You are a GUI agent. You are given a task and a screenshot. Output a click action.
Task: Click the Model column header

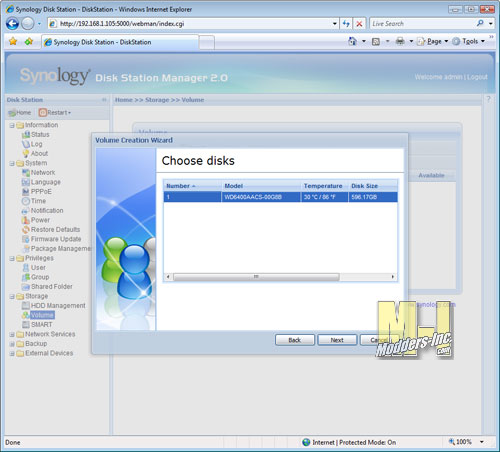[261, 186]
